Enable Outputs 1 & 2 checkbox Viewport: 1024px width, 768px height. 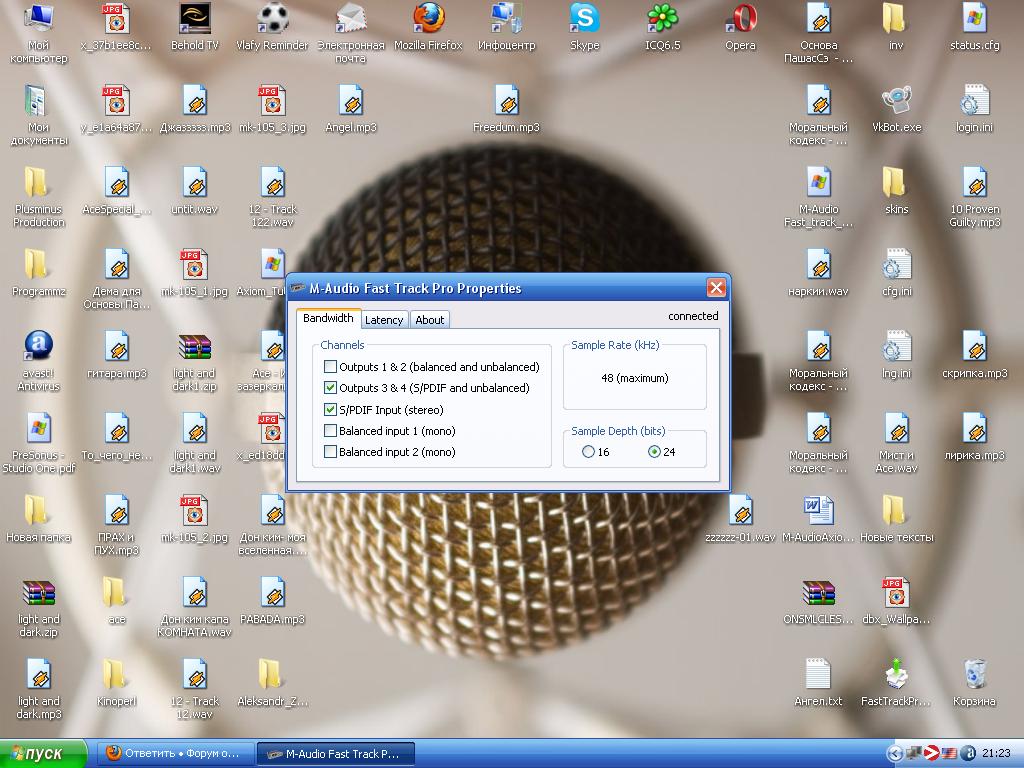[x=331, y=367]
